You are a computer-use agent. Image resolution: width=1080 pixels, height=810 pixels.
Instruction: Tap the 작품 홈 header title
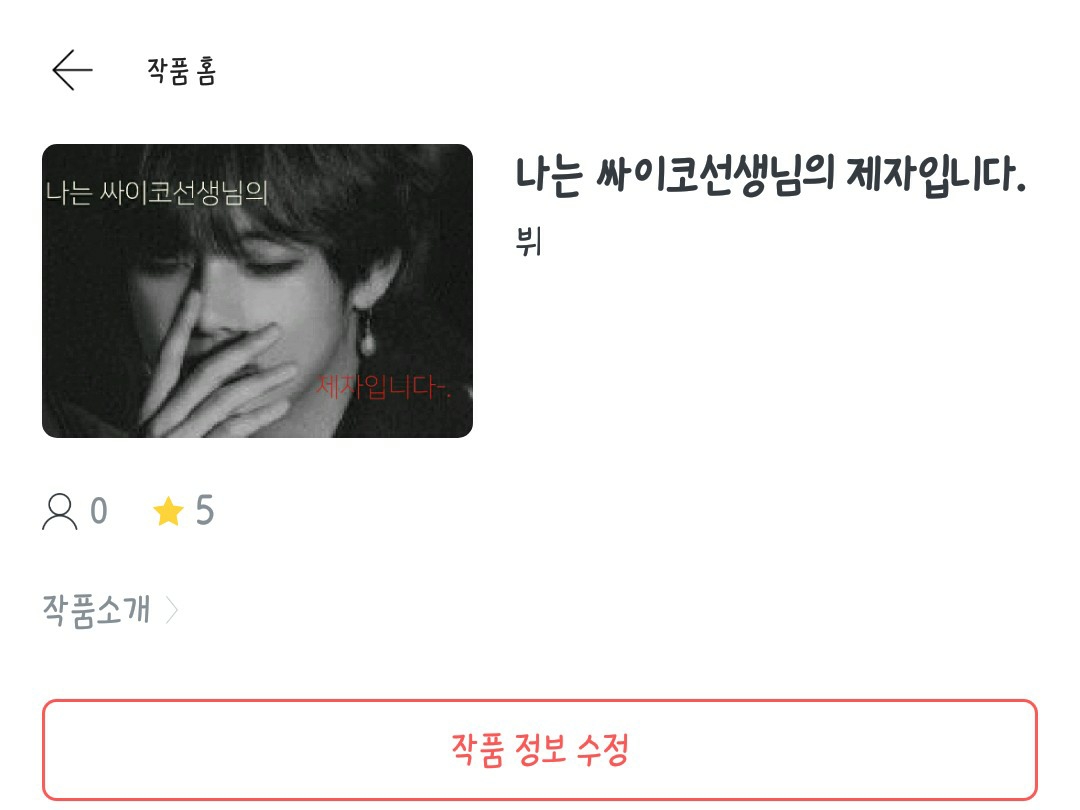182,71
